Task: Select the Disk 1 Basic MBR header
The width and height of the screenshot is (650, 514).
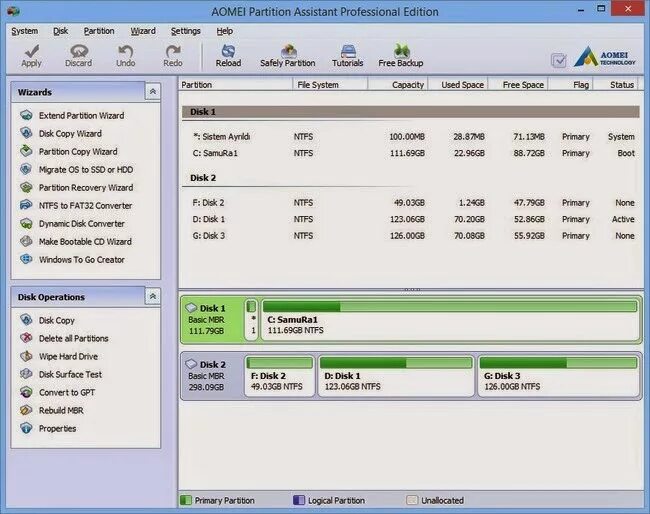Action: pyautogui.click(x=212, y=320)
